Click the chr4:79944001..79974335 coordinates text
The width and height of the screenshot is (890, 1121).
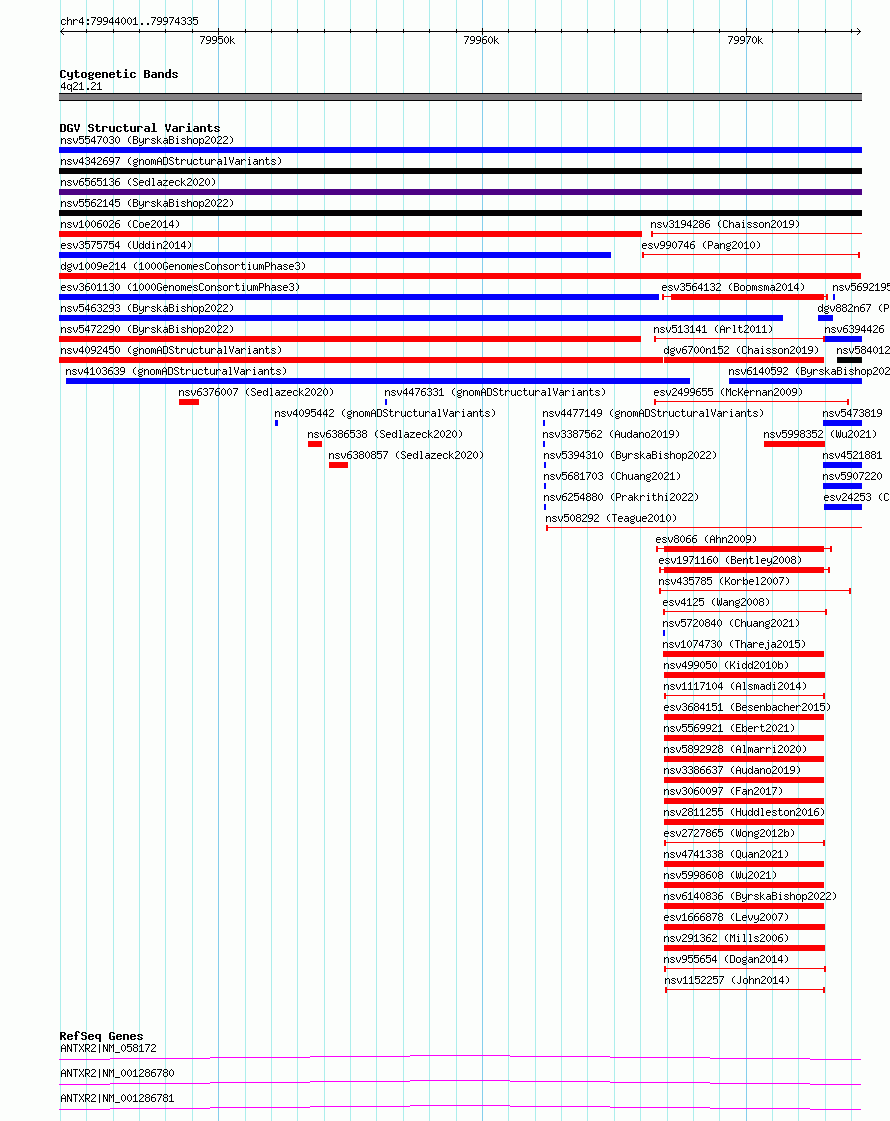[129, 21]
